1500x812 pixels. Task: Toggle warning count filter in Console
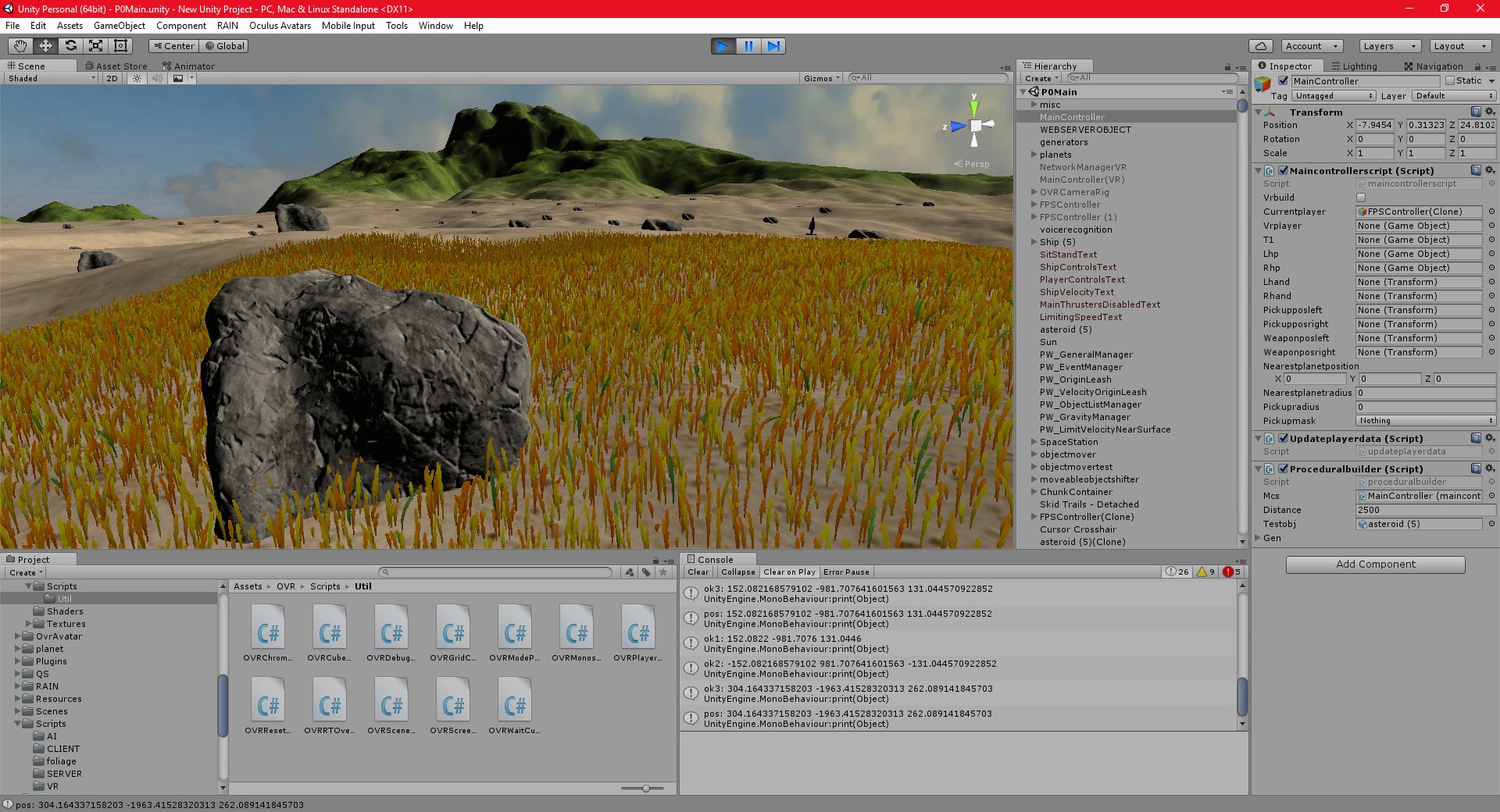coord(1206,572)
